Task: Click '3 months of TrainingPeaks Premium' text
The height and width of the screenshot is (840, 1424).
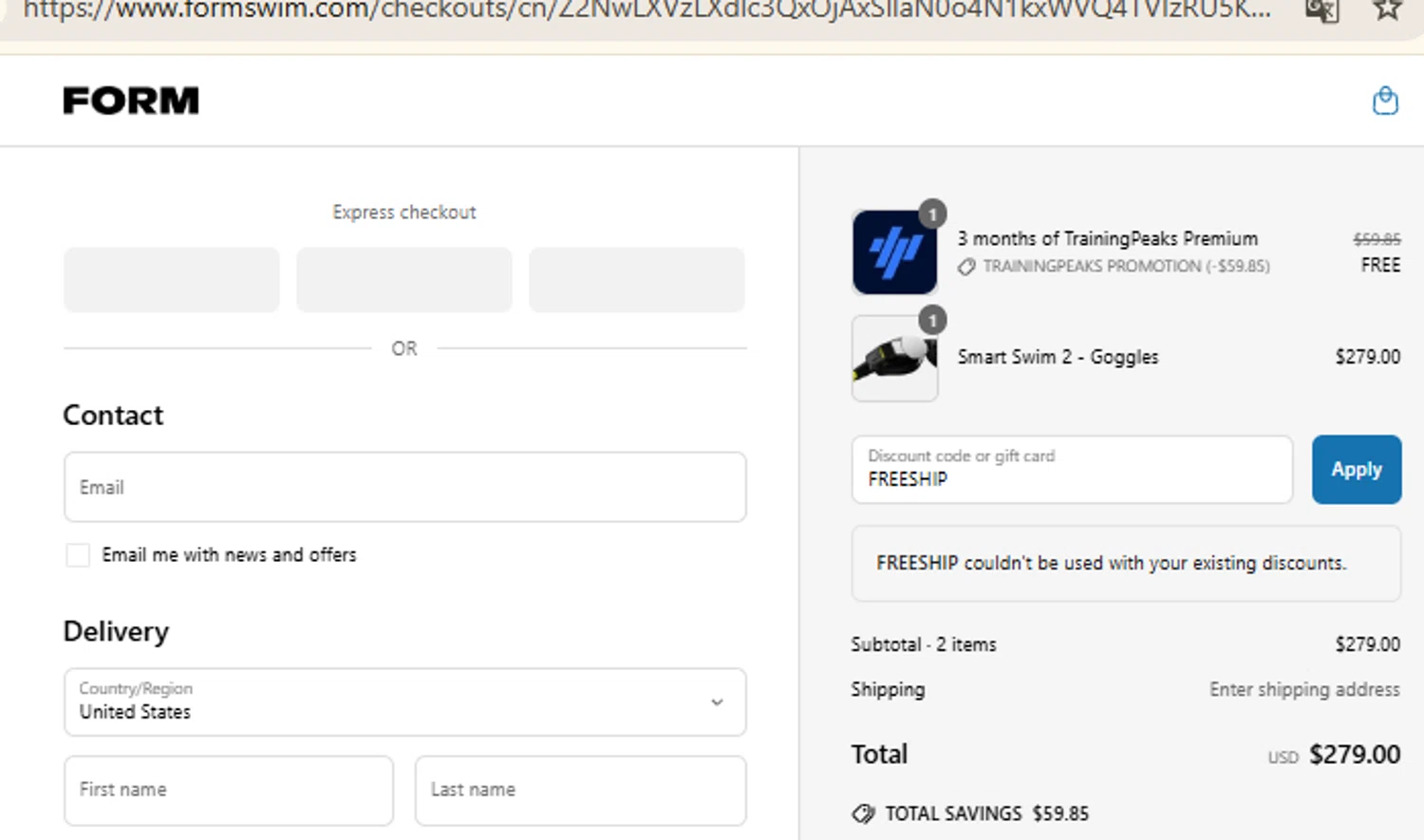Action: 1107,239
